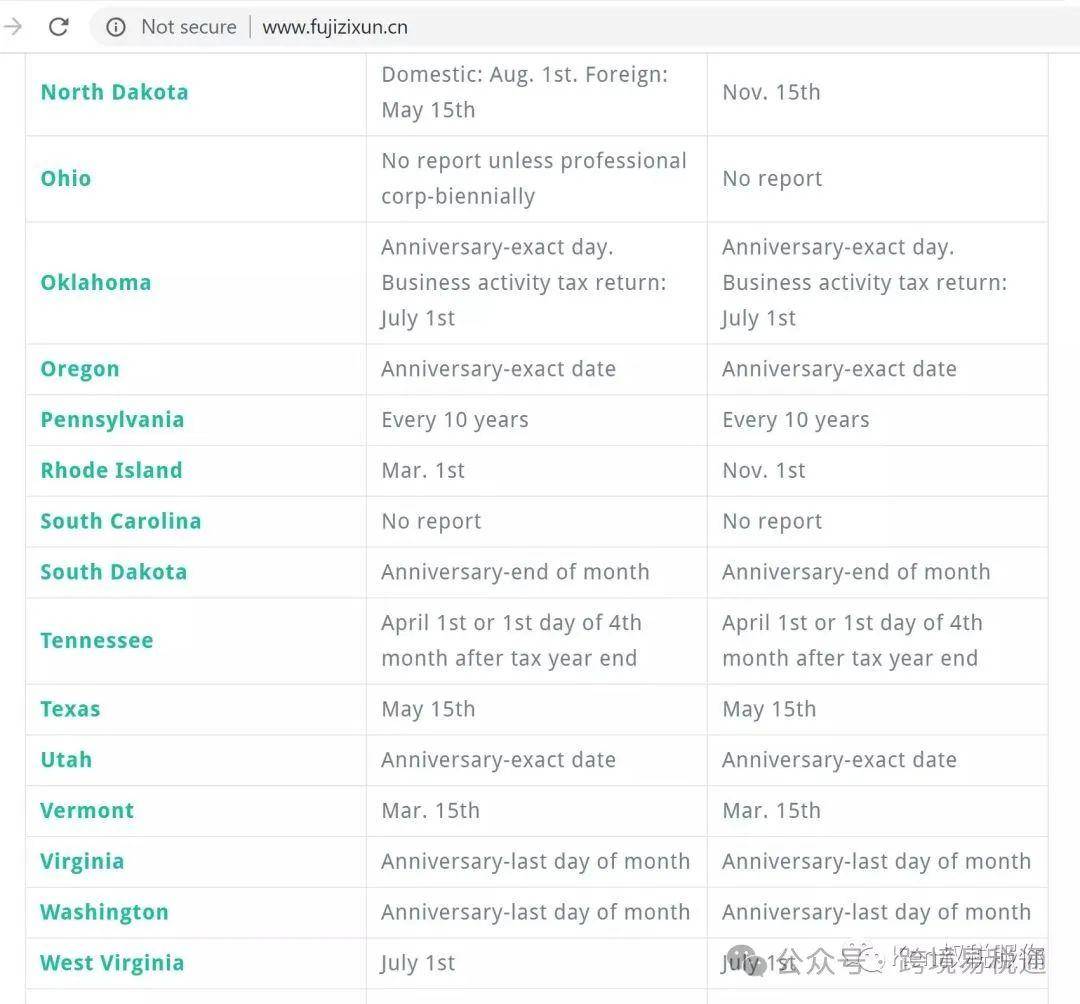Click West Virginia's middle-column 'July 1st' cell

(537, 963)
